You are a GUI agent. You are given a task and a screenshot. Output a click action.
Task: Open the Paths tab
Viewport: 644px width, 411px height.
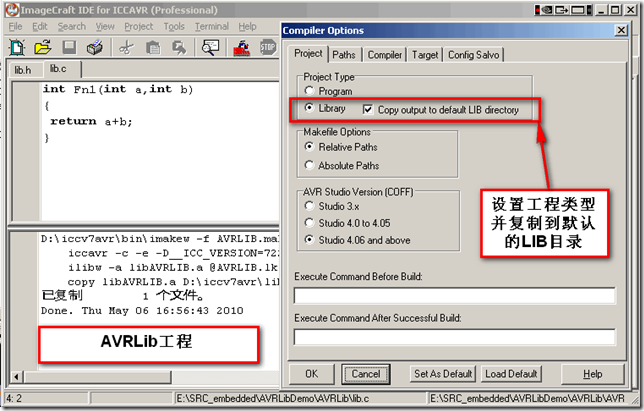[344, 55]
